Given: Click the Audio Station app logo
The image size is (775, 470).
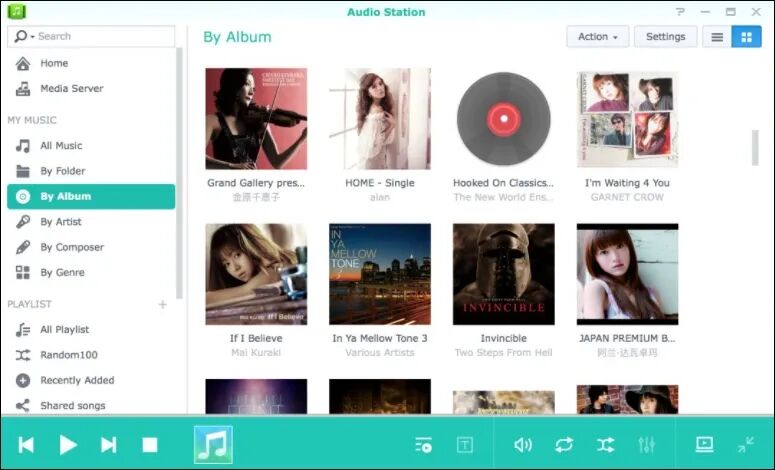Looking at the screenshot, I should [x=17, y=11].
